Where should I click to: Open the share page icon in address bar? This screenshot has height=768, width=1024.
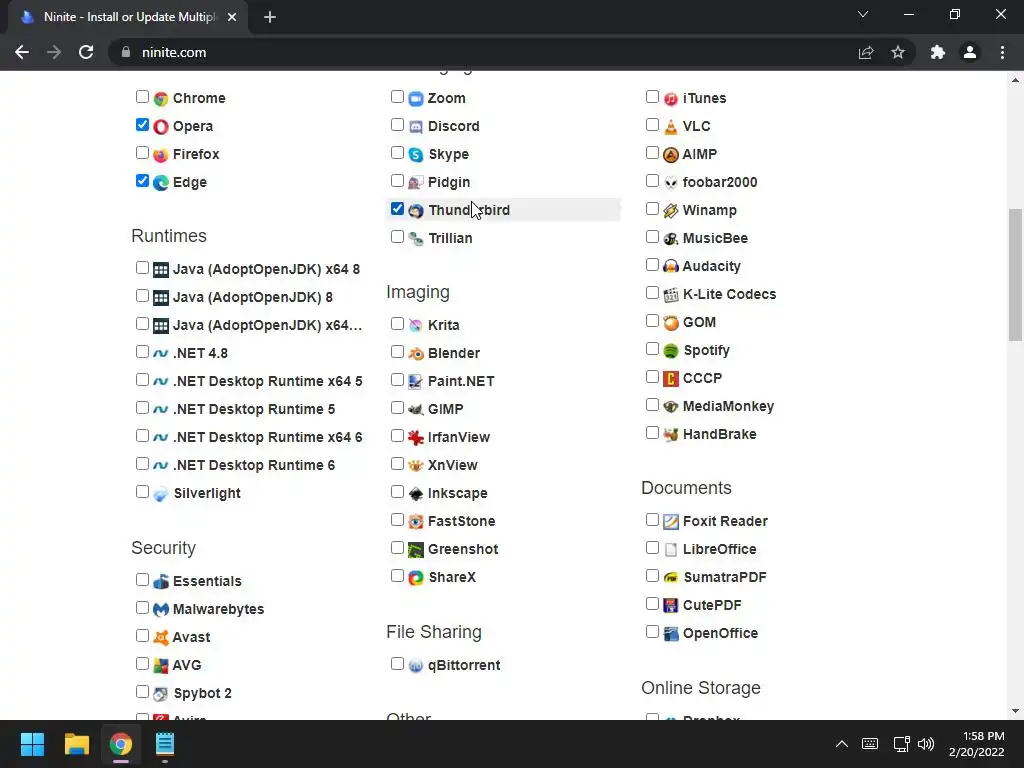866,52
